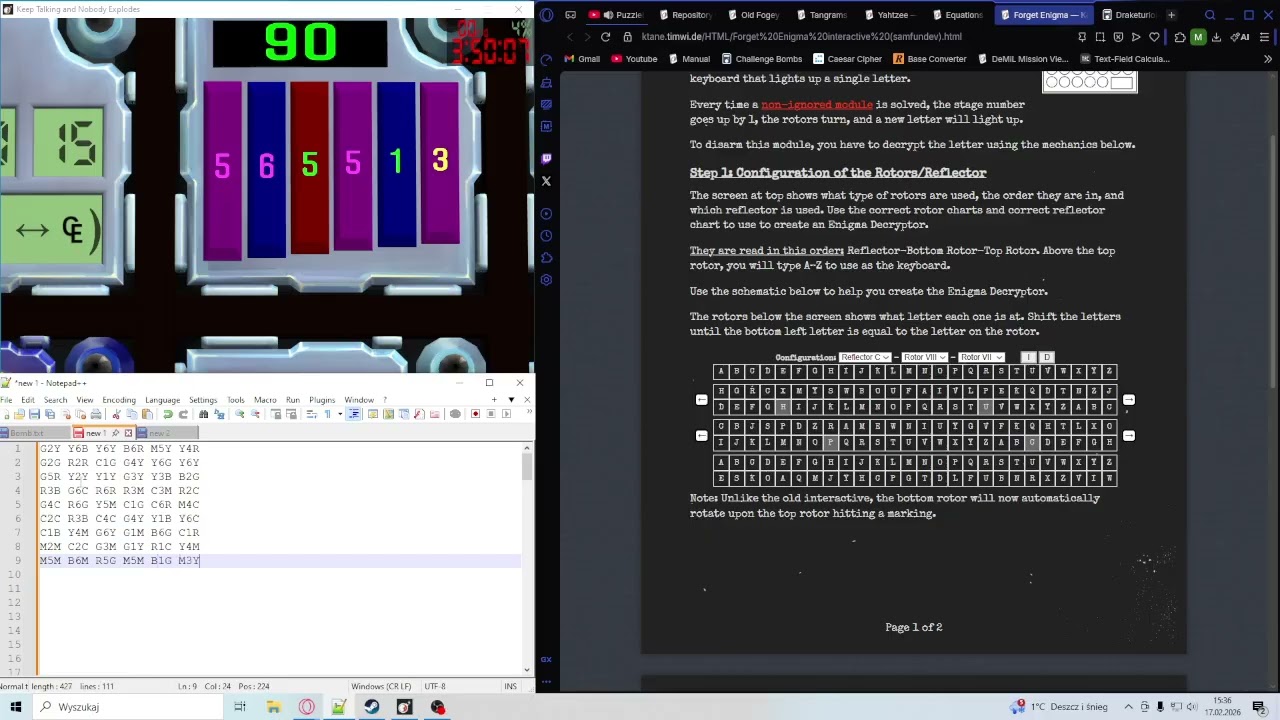The height and width of the screenshot is (720, 1280).
Task: Click left arrow beside the H G R C rotor
Action: point(701,400)
